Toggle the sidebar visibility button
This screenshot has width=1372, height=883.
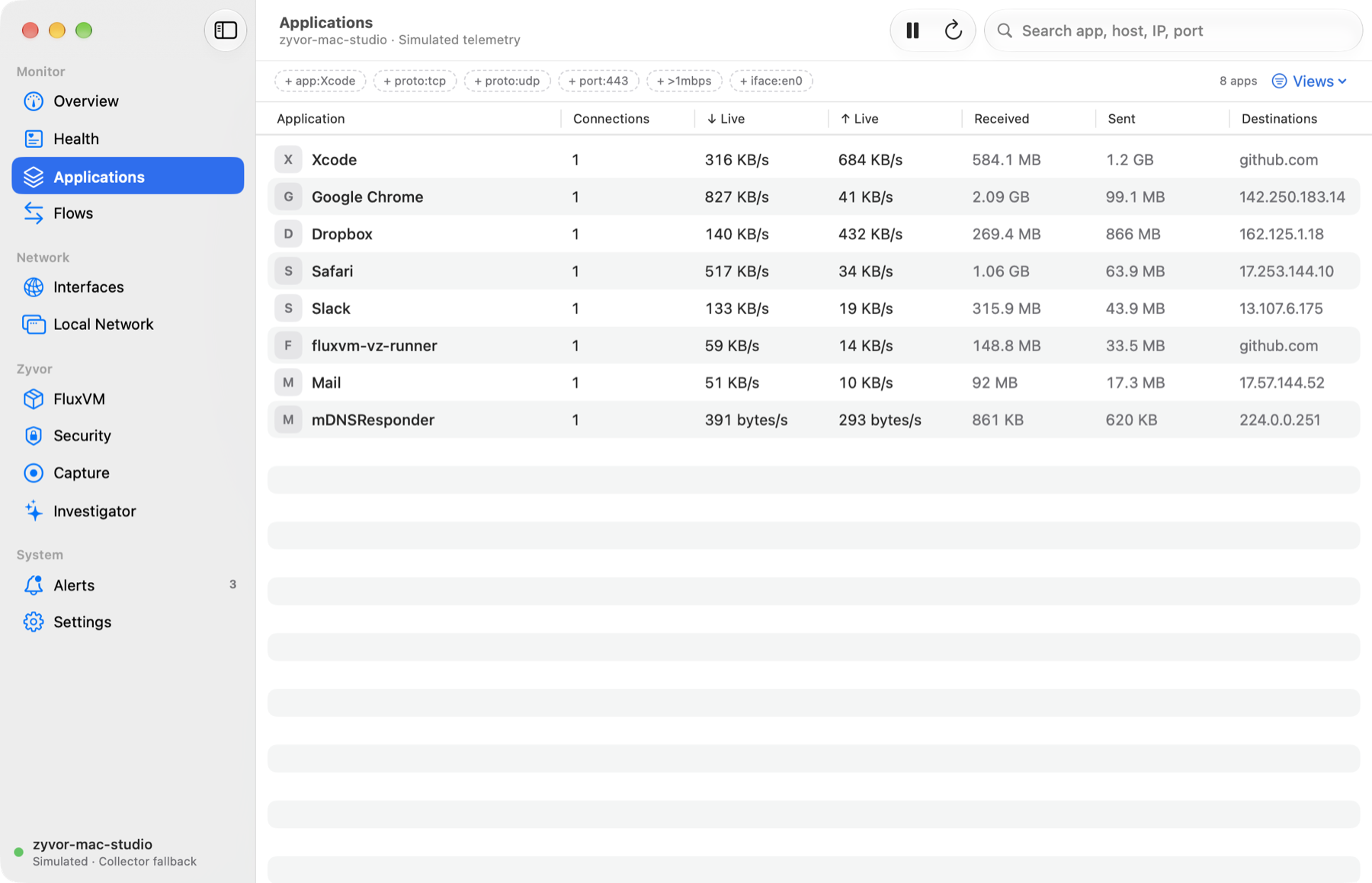[x=226, y=30]
